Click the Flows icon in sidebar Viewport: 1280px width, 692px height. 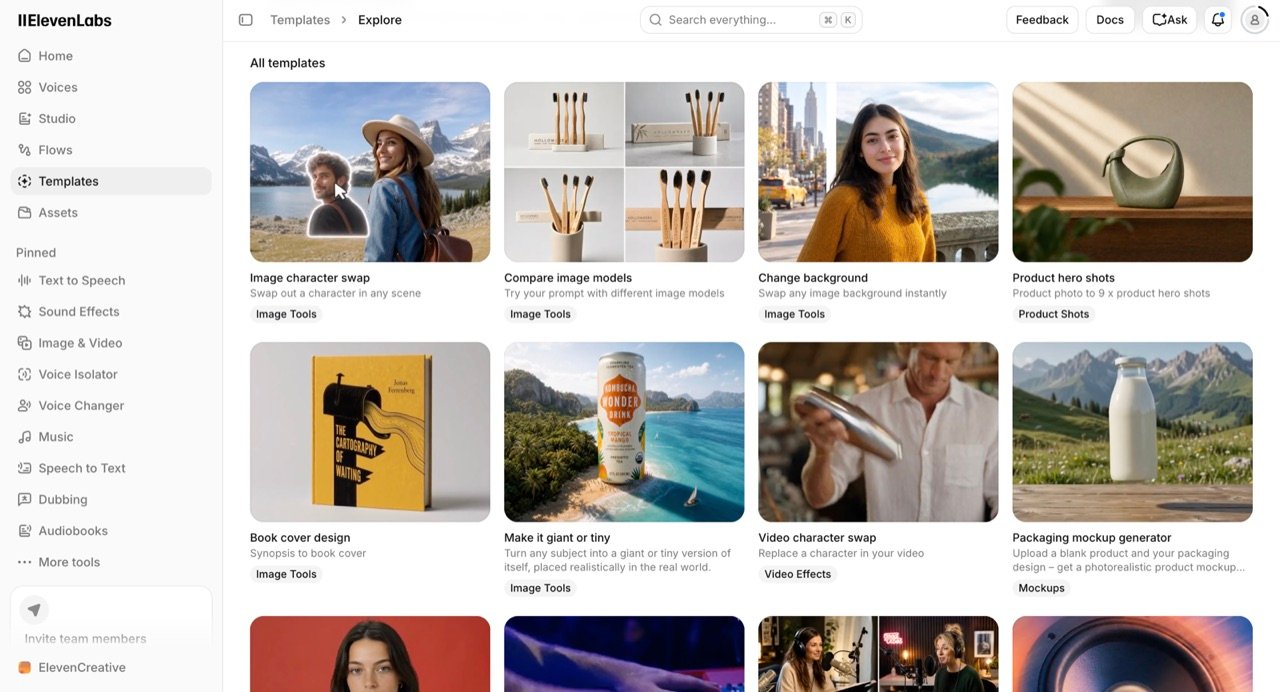click(25, 150)
